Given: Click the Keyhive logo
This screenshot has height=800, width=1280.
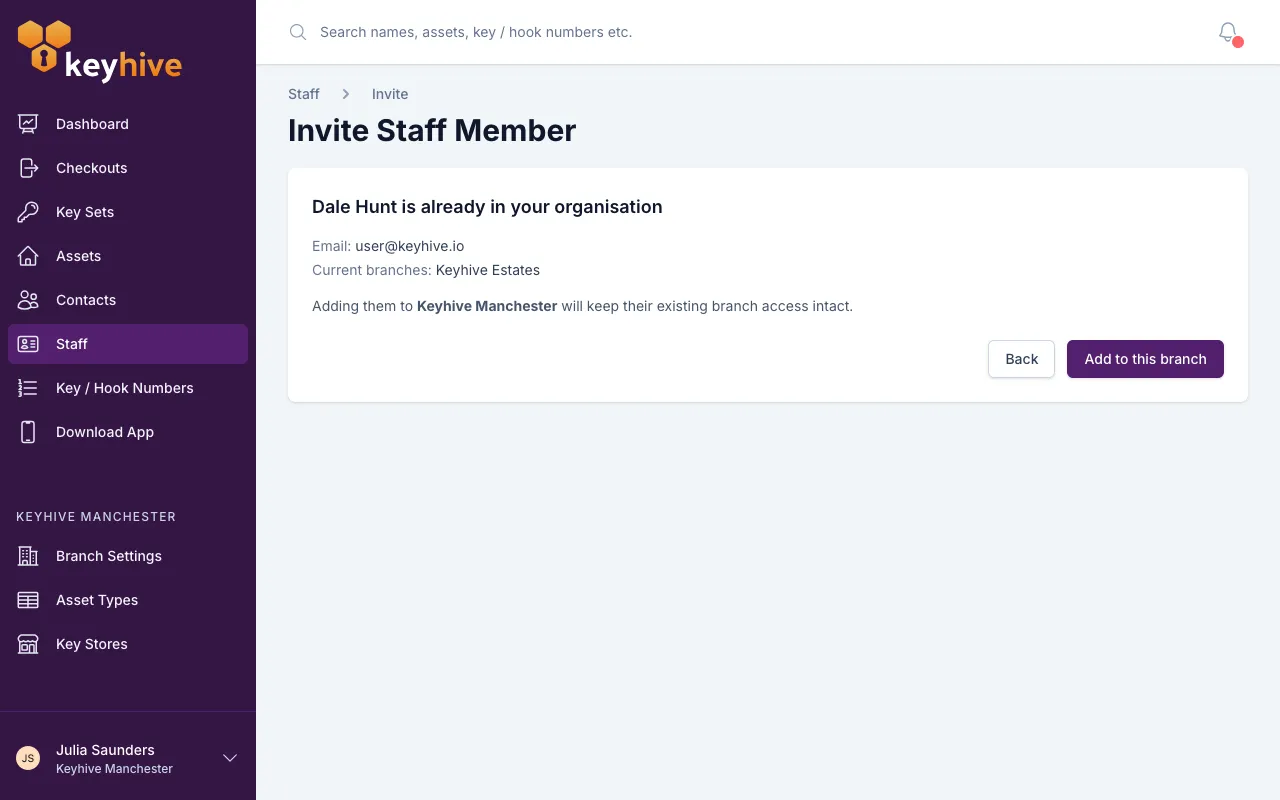Looking at the screenshot, I should point(99,50).
